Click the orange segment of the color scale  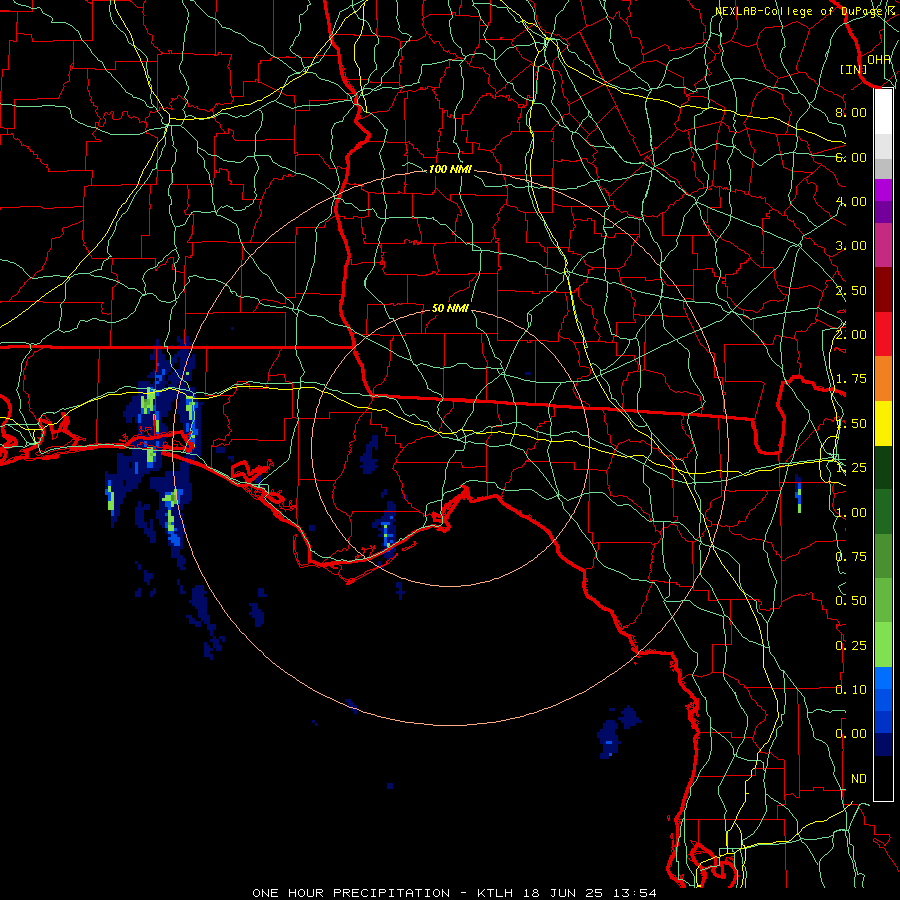(883, 378)
